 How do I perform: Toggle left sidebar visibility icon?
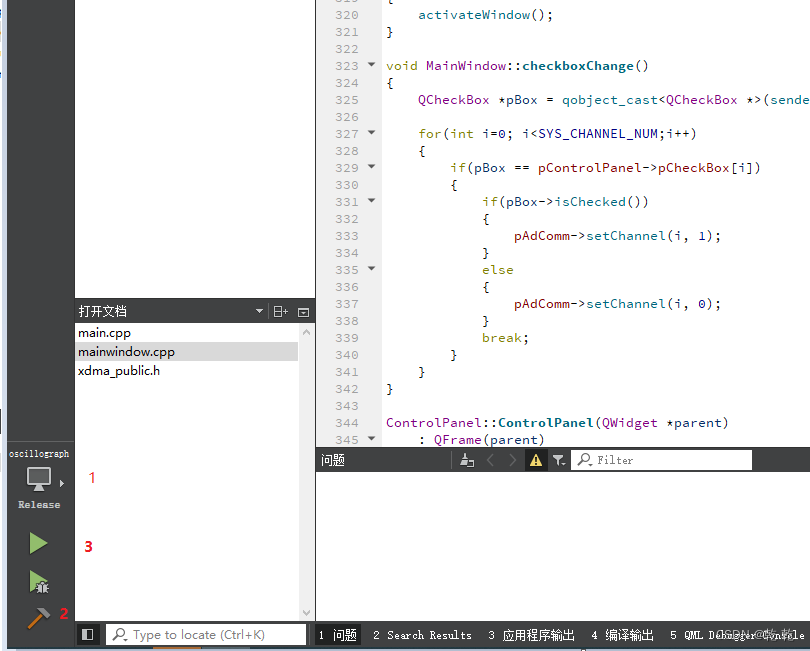pyautogui.click(x=88, y=634)
